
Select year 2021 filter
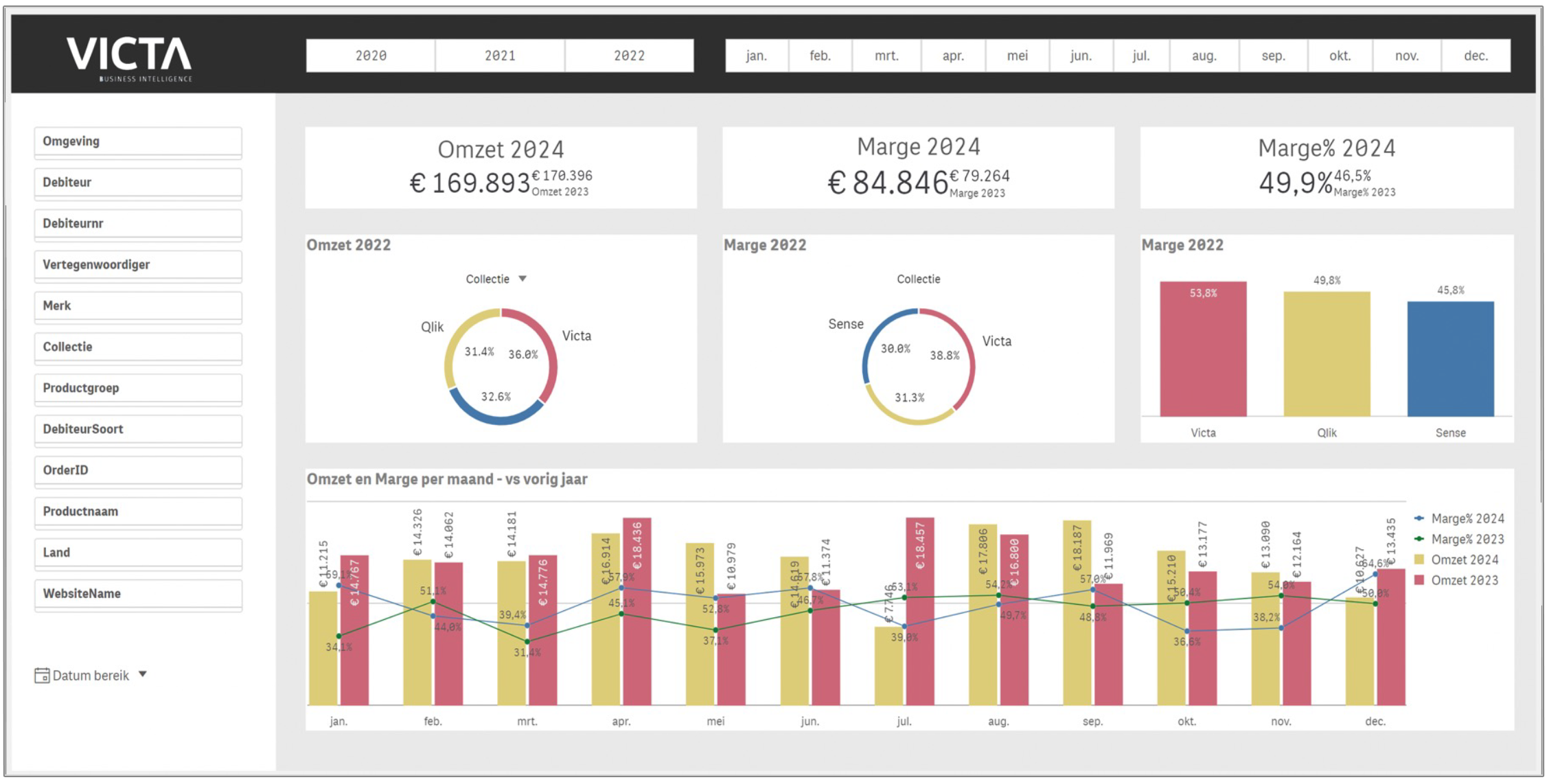[500, 56]
